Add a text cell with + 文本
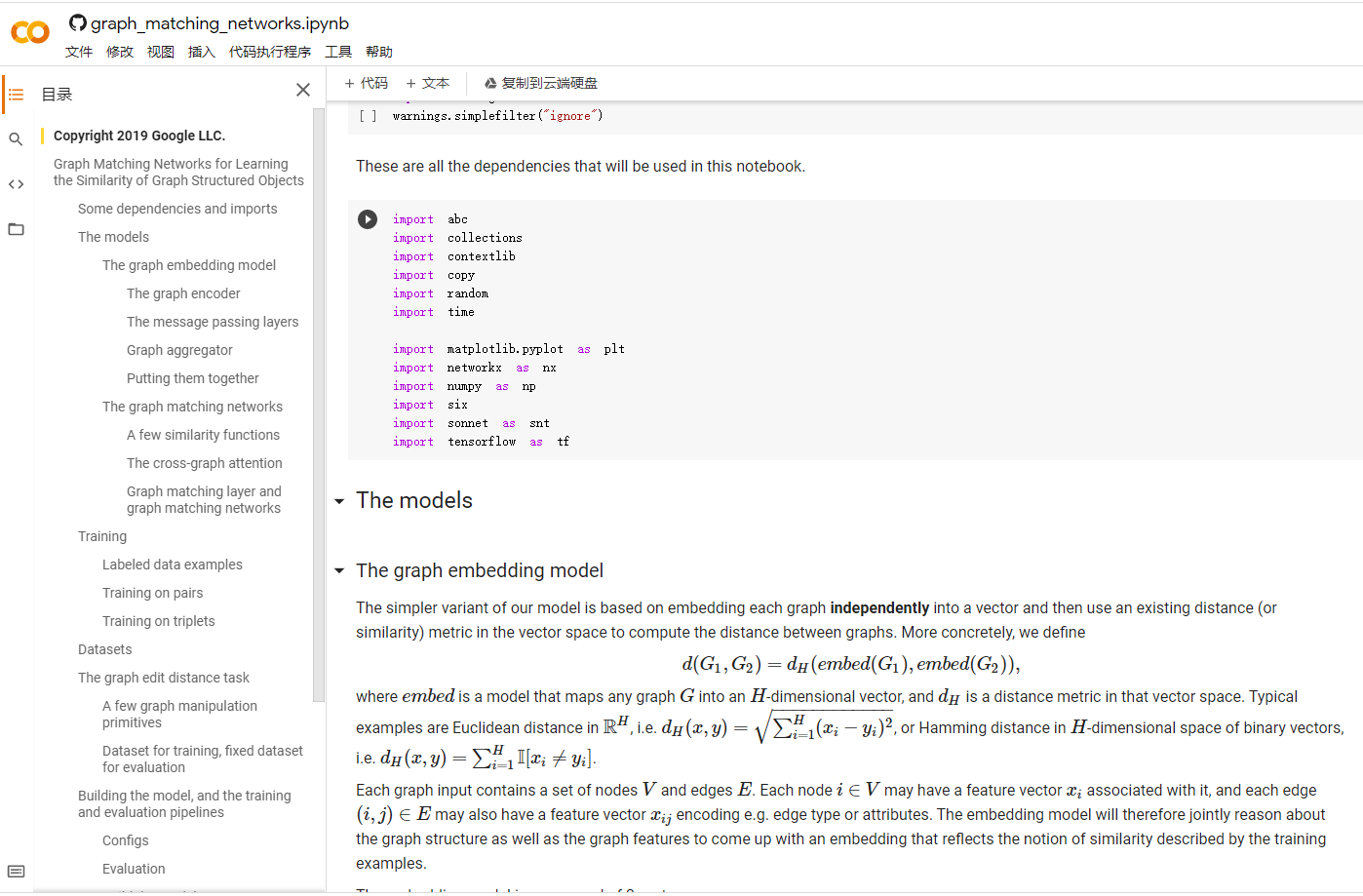This screenshot has width=1363, height=896. point(427,83)
